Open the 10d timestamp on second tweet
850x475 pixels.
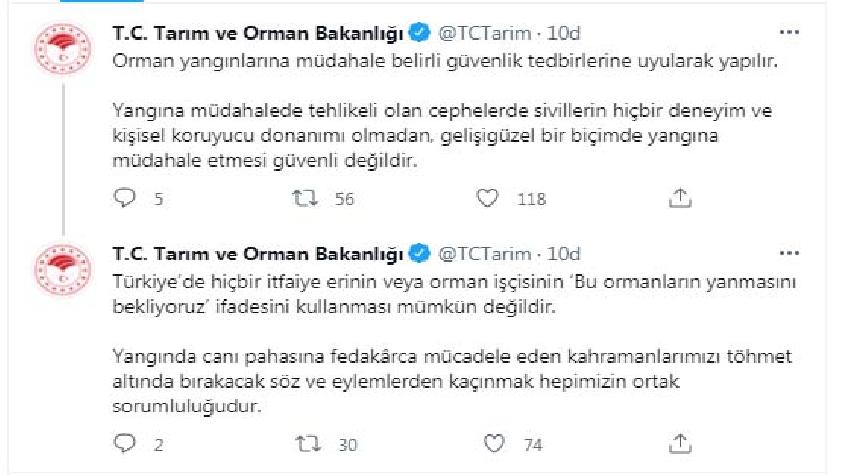563,254
